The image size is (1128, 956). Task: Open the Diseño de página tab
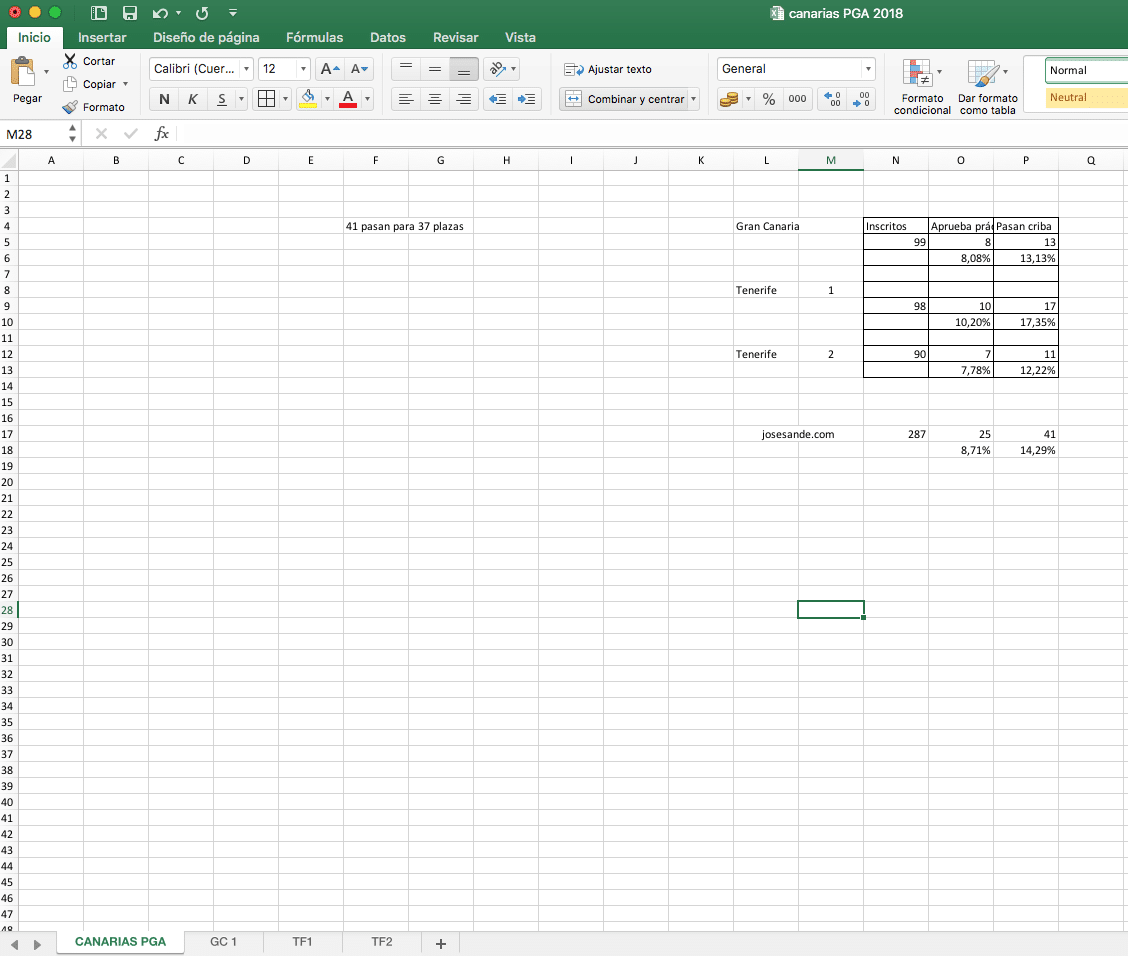point(206,37)
